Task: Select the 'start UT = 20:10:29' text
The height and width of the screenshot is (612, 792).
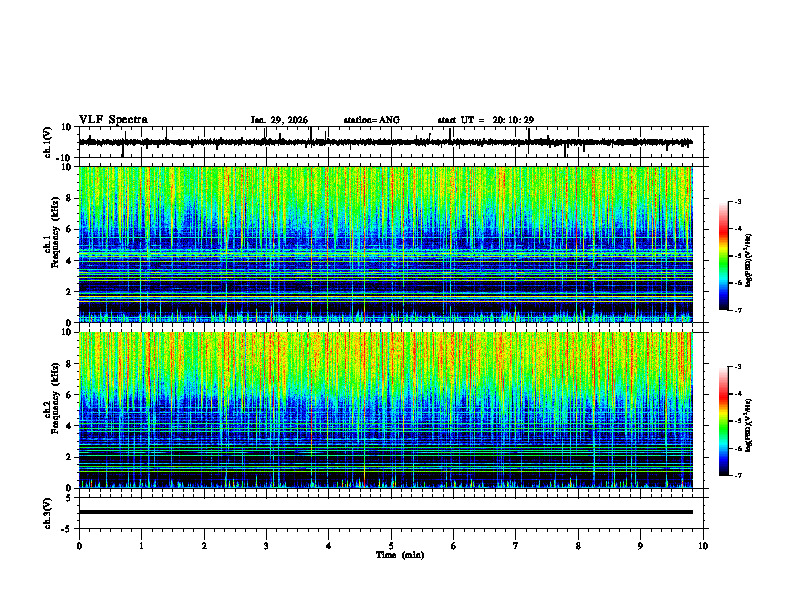Action: pos(486,120)
